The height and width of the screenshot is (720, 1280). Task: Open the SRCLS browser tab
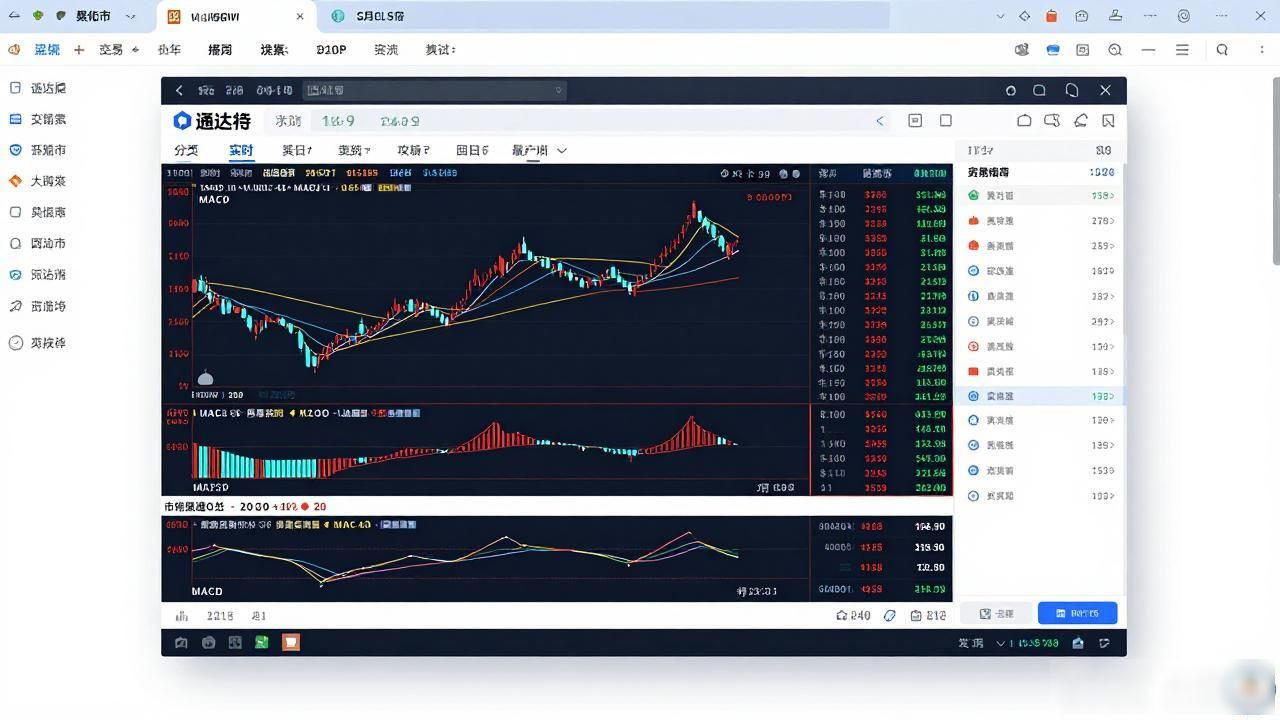coord(380,16)
